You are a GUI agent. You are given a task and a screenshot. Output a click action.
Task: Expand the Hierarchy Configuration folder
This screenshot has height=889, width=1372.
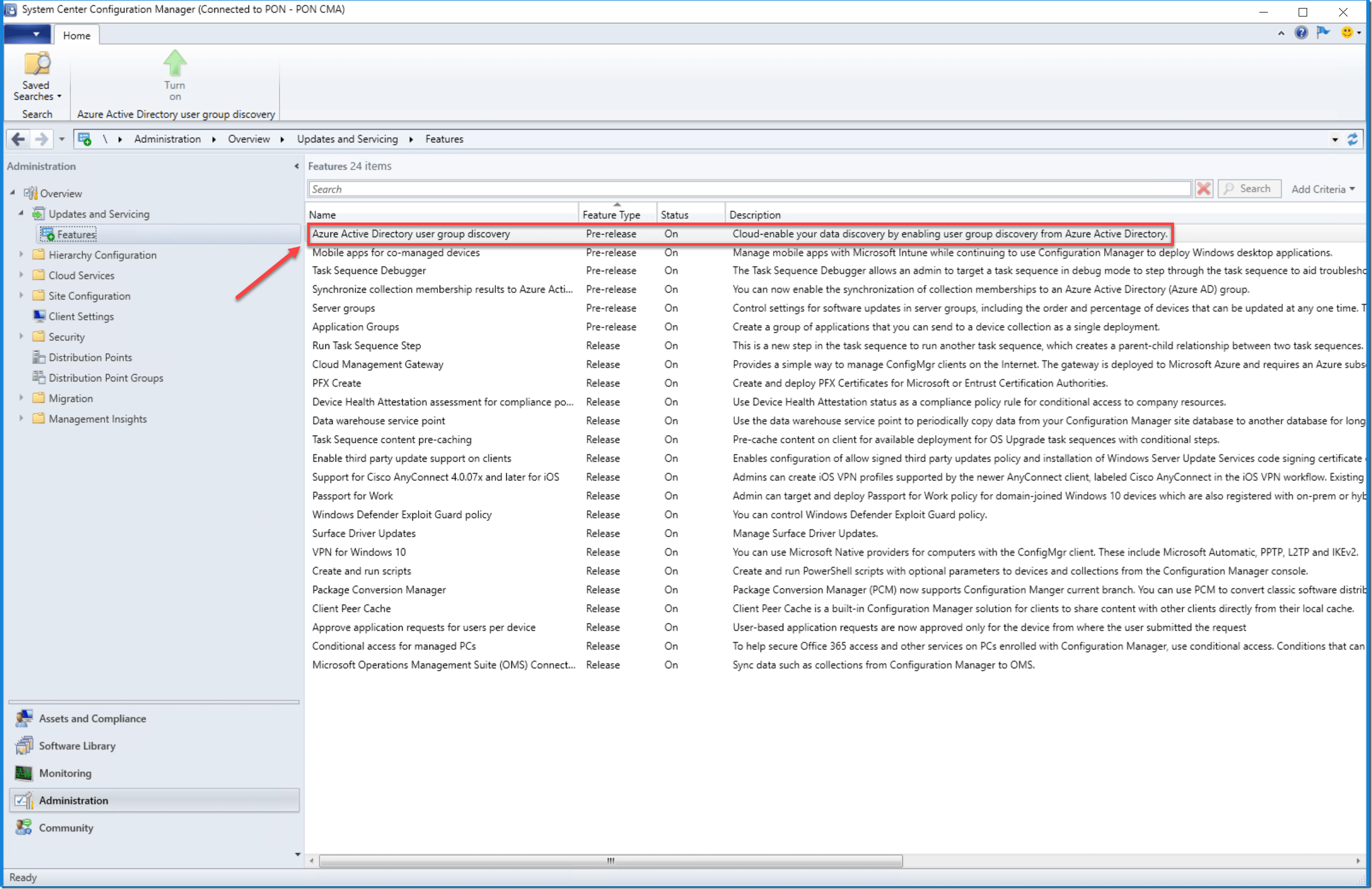[21, 254]
